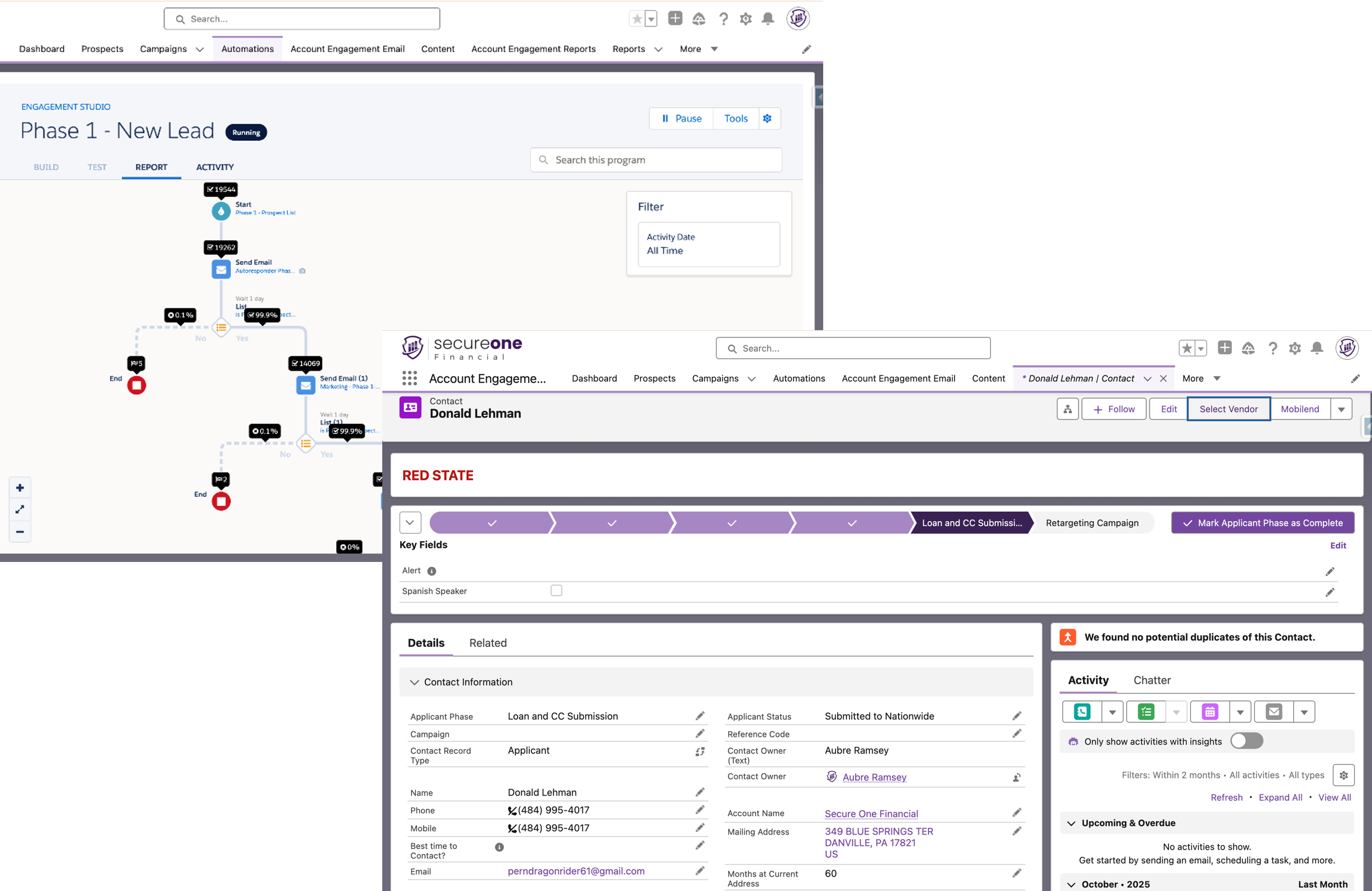Image resolution: width=1372 pixels, height=891 pixels.
Task: Open help question mark in Engagement Studio window
Action: tap(723, 19)
